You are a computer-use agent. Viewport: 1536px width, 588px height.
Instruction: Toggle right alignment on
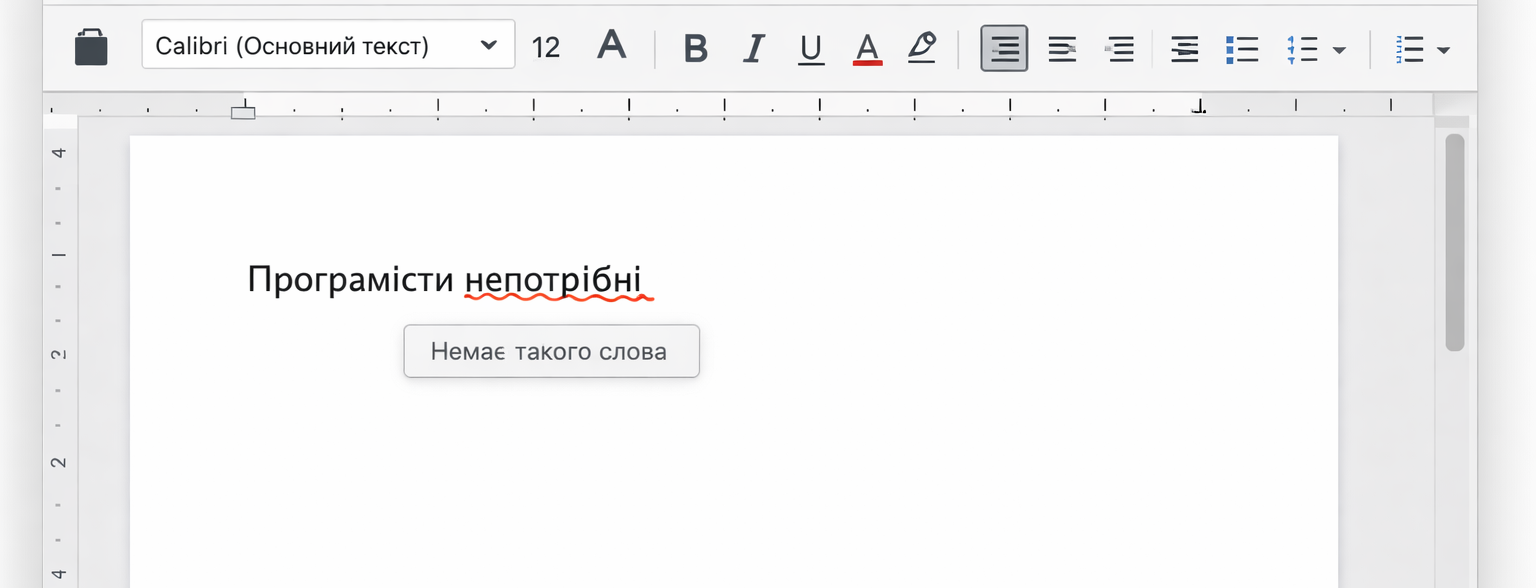[1120, 48]
